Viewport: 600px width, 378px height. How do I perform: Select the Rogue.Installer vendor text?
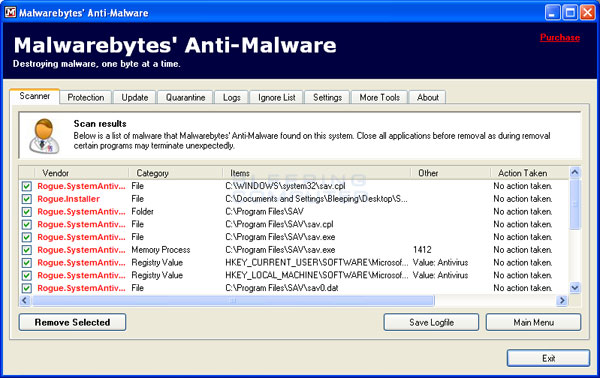coord(68,199)
